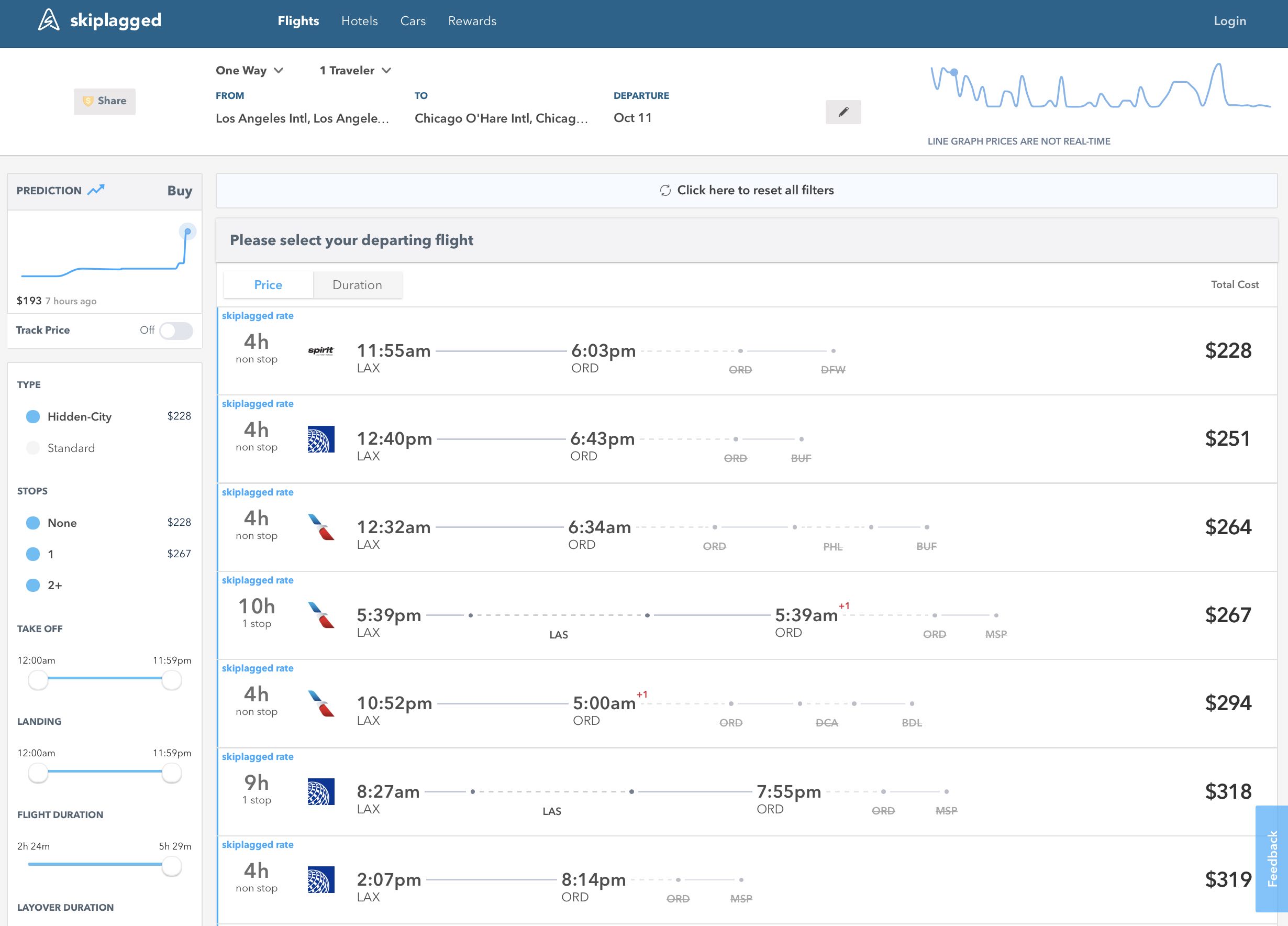The image size is (1288, 926).
Task: Click United logo on the $319 flight
Action: 321,880
